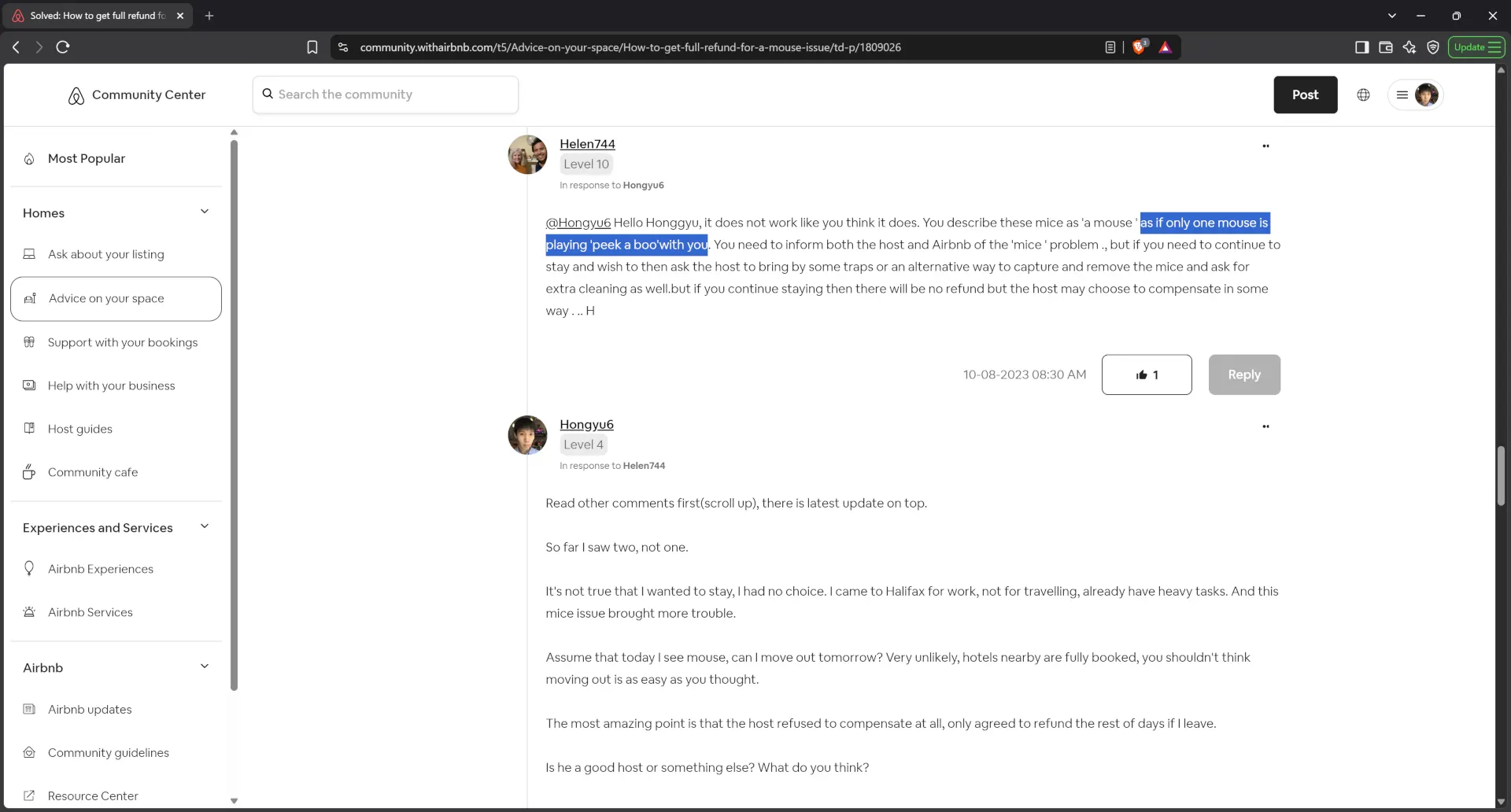The image size is (1511, 812).
Task: View site information icon in address bar
Action: pos(343,47)
